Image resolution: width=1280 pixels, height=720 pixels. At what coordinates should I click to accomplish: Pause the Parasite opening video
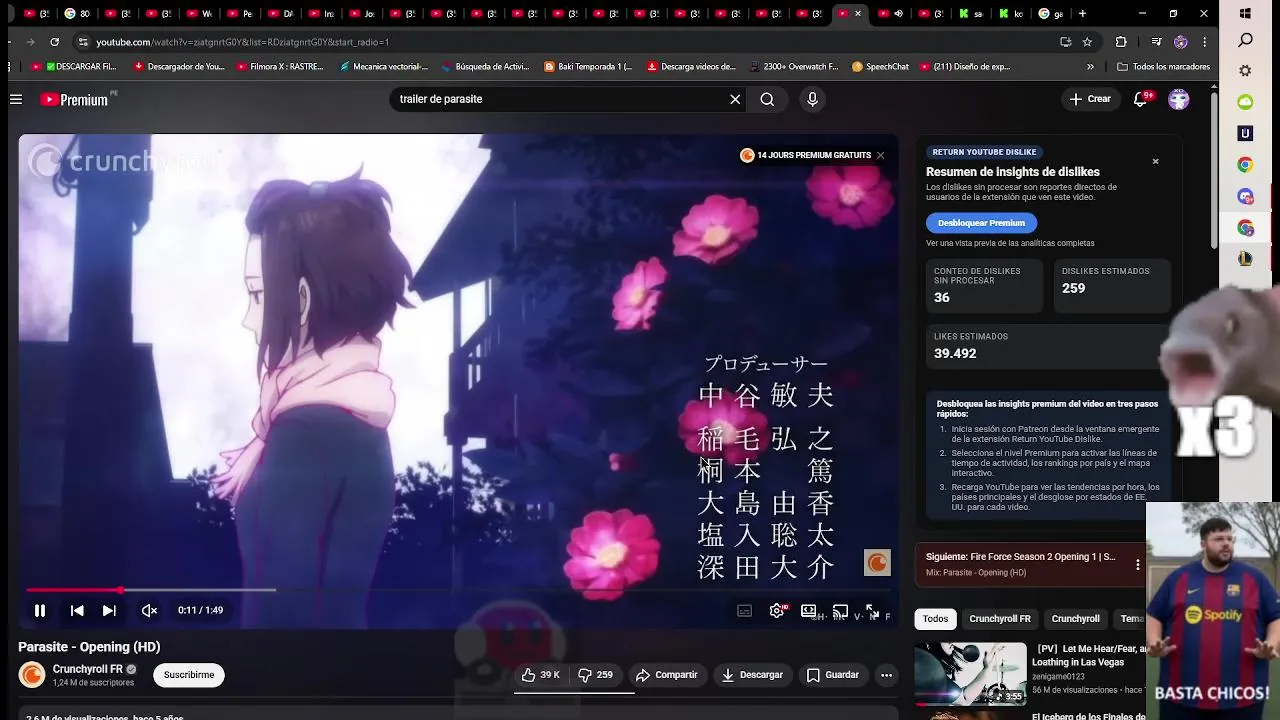point(40,610)
